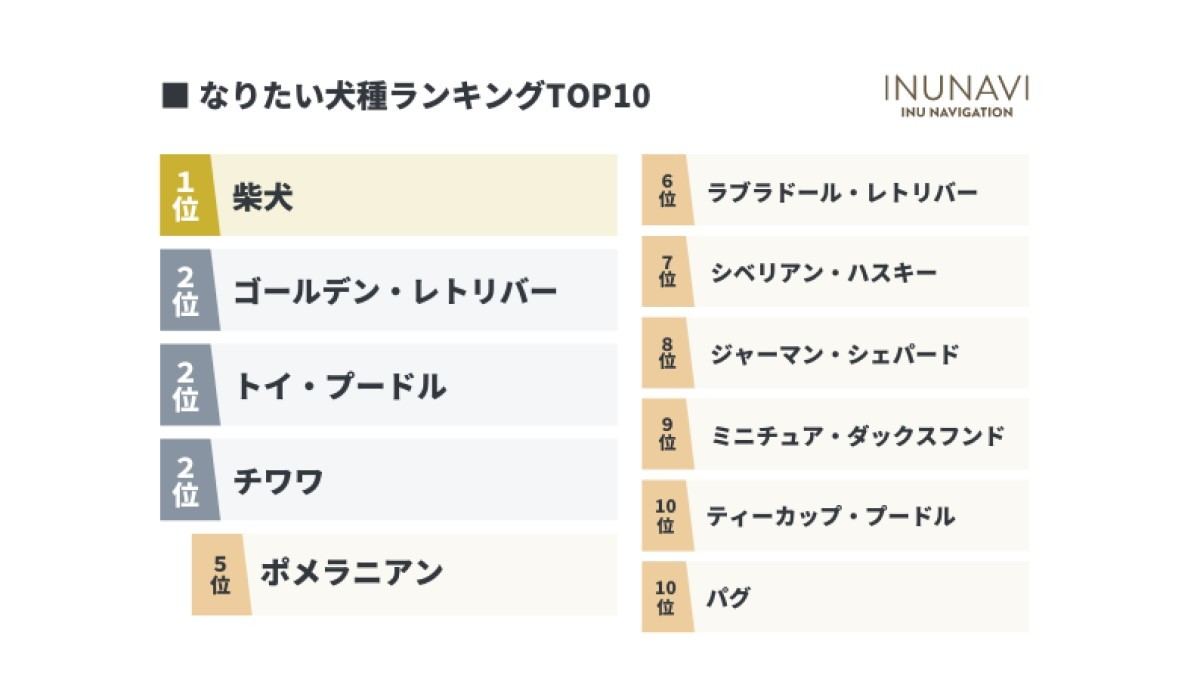Select the ポメラニアン entry
The height and width of the screenshot is (688, 1200).
pos(405,574)
